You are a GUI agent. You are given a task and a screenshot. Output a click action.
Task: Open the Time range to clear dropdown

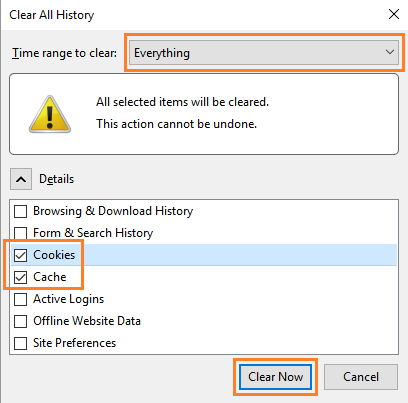tap(264, 53)
